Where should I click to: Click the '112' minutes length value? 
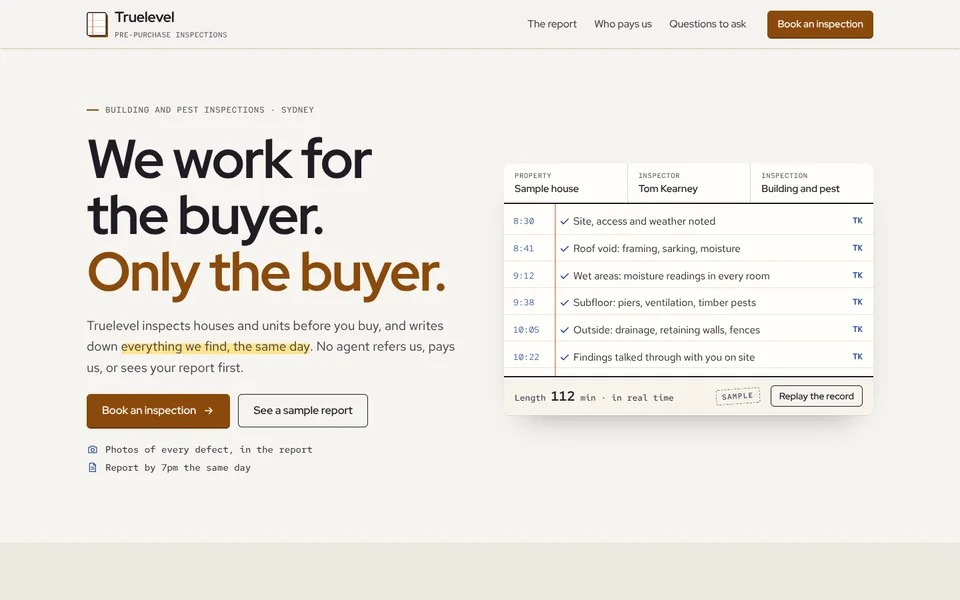tap(563, 396)
